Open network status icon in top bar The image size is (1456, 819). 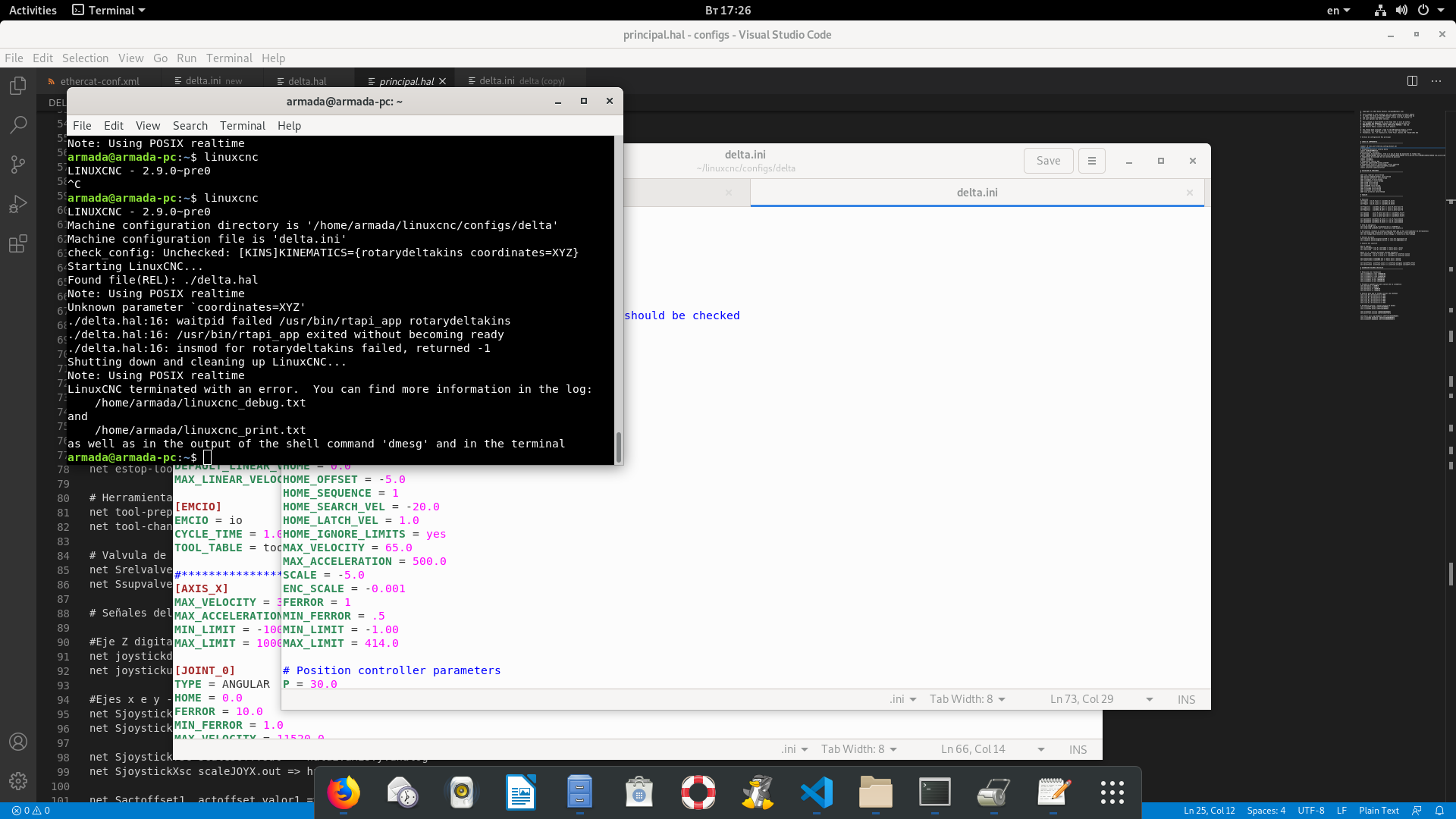(x=1380, y=11)
